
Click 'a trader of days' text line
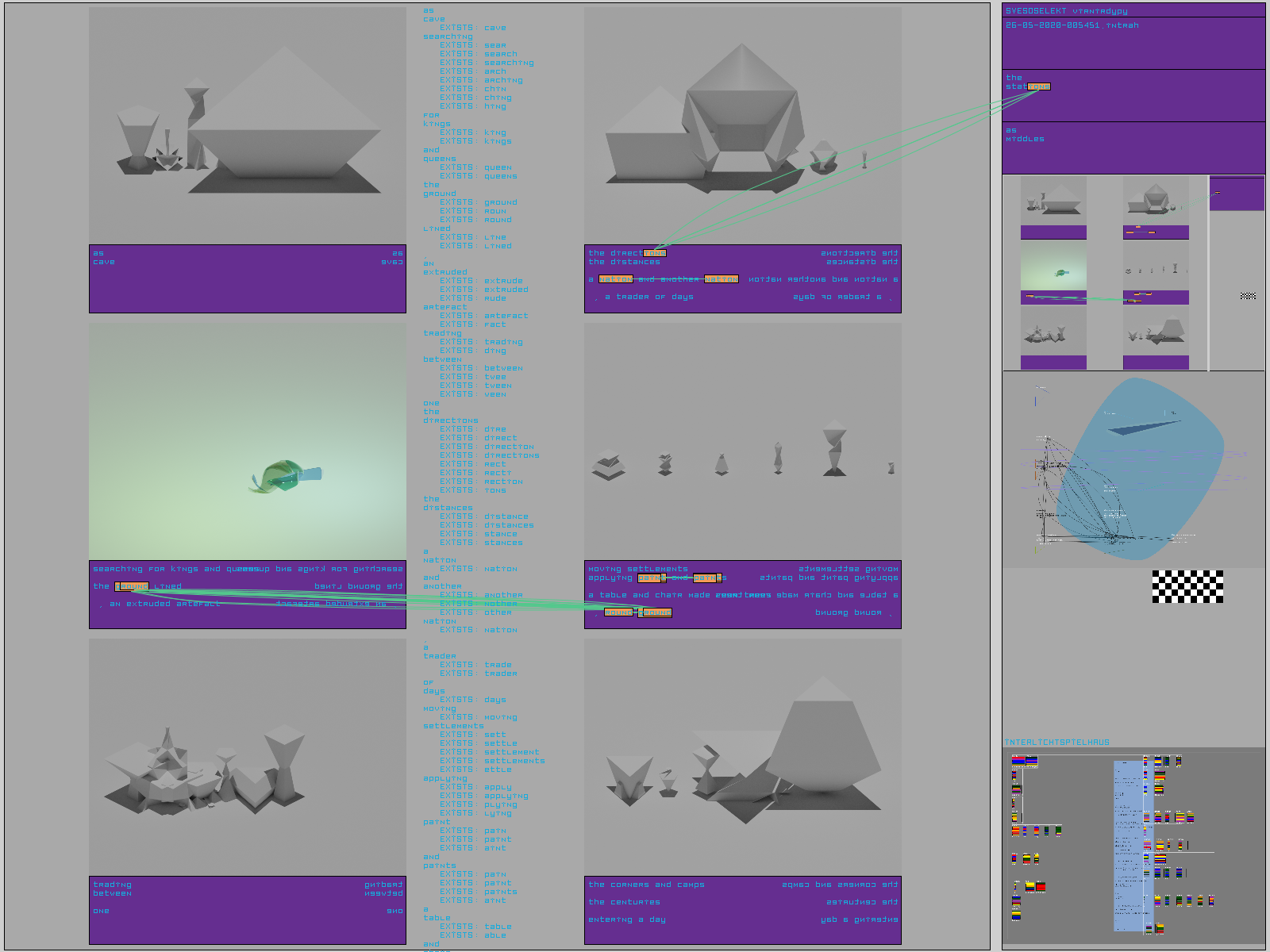tap(649, 297)
